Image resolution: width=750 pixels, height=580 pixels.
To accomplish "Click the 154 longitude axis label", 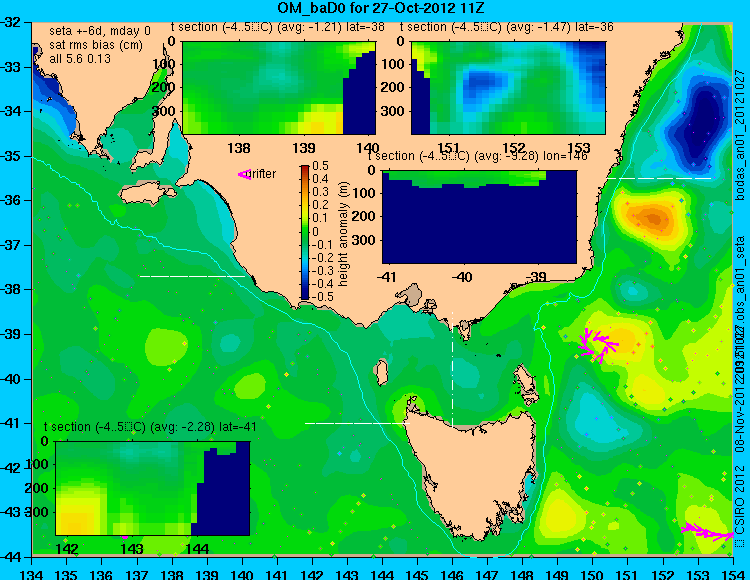I will click(x=732, y=575).
